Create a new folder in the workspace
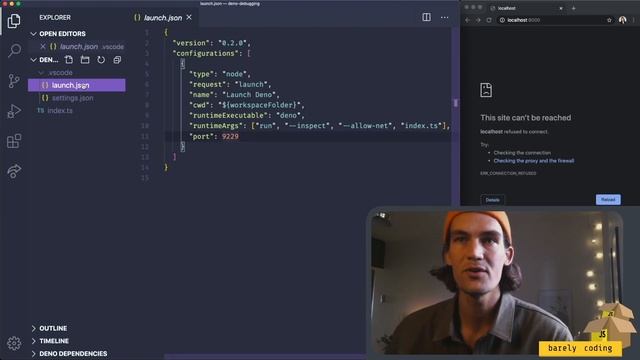The width and height of the screenshot is (640, 360). point(85,60)
